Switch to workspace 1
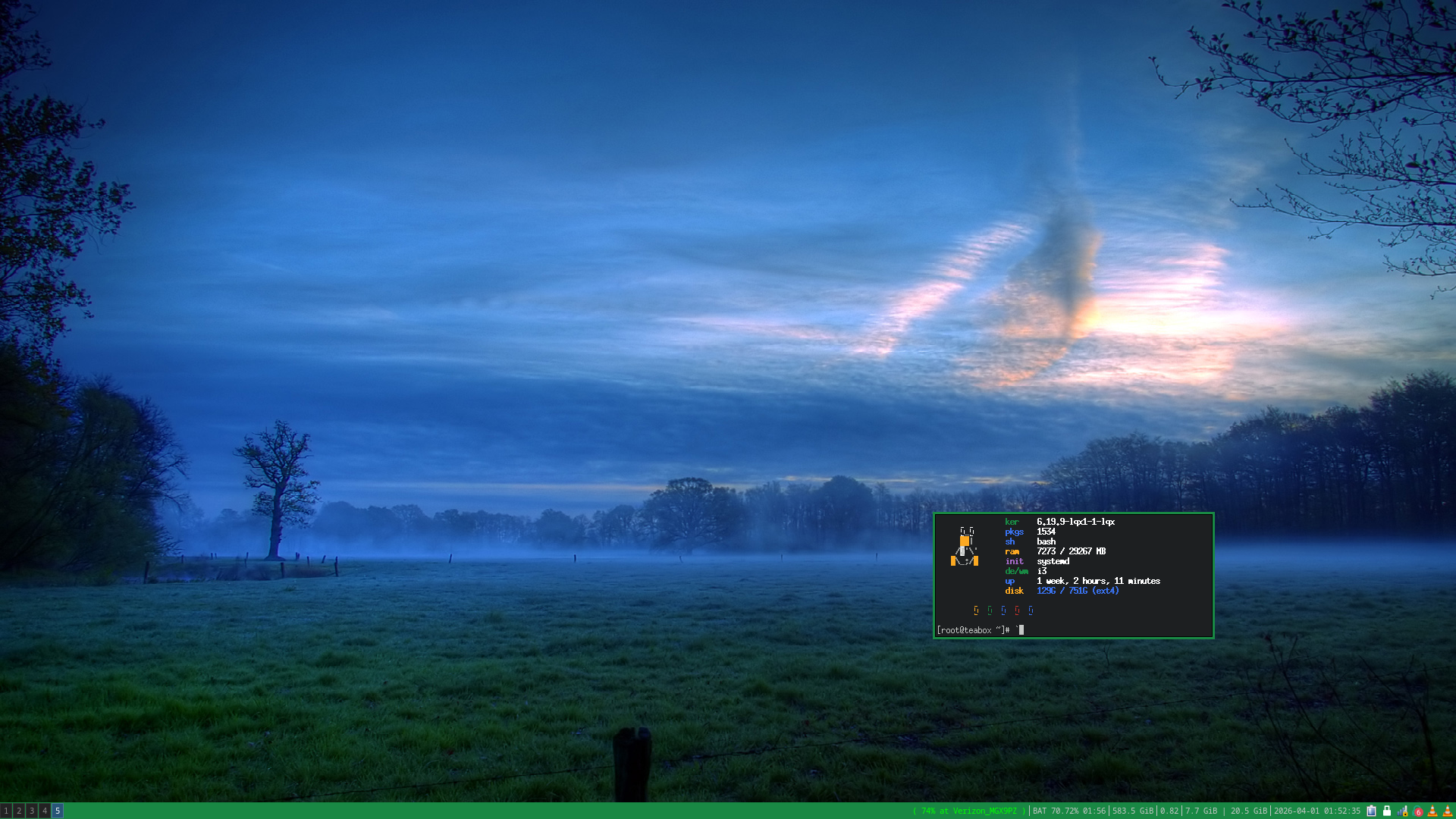 (6, 811)
